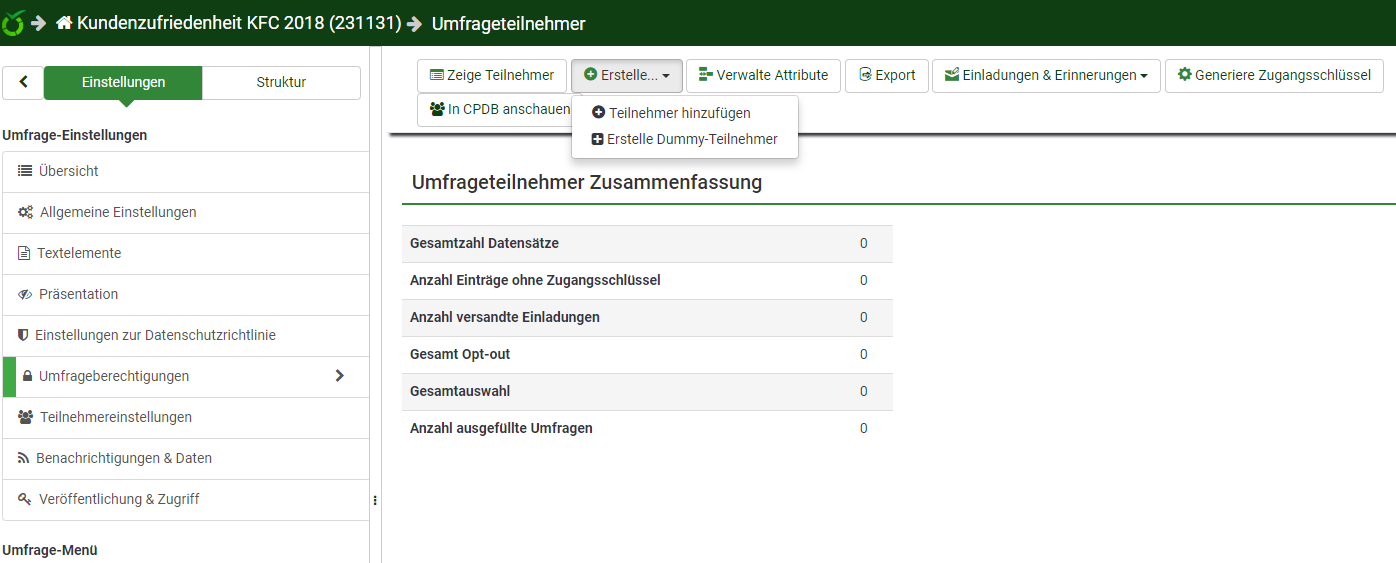Go to Präsentation settings
The image size is (1396, 563).
pyautogui.click(x=78, y=294)
